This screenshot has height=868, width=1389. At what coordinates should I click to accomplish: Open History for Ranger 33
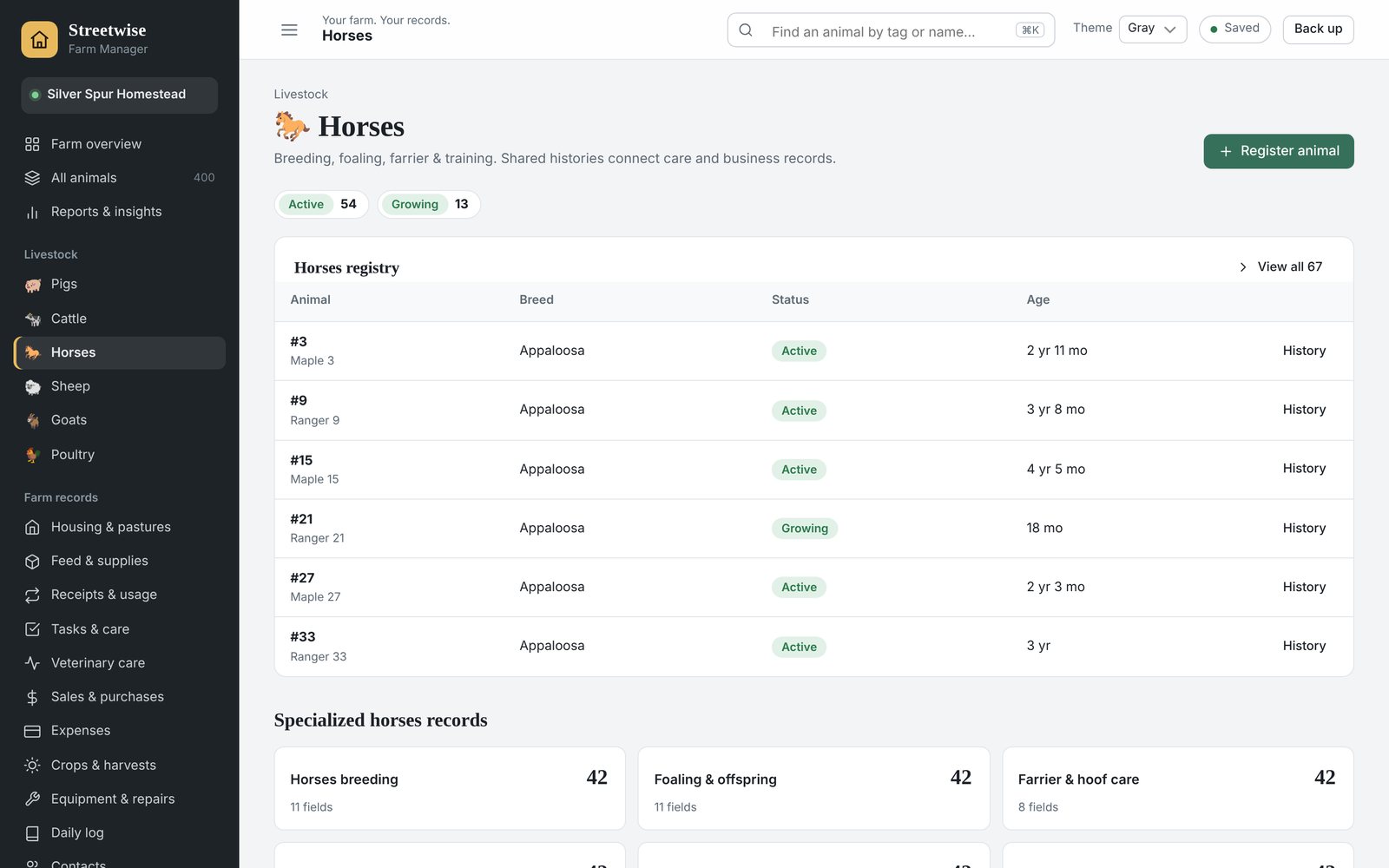coord(1304,646)
